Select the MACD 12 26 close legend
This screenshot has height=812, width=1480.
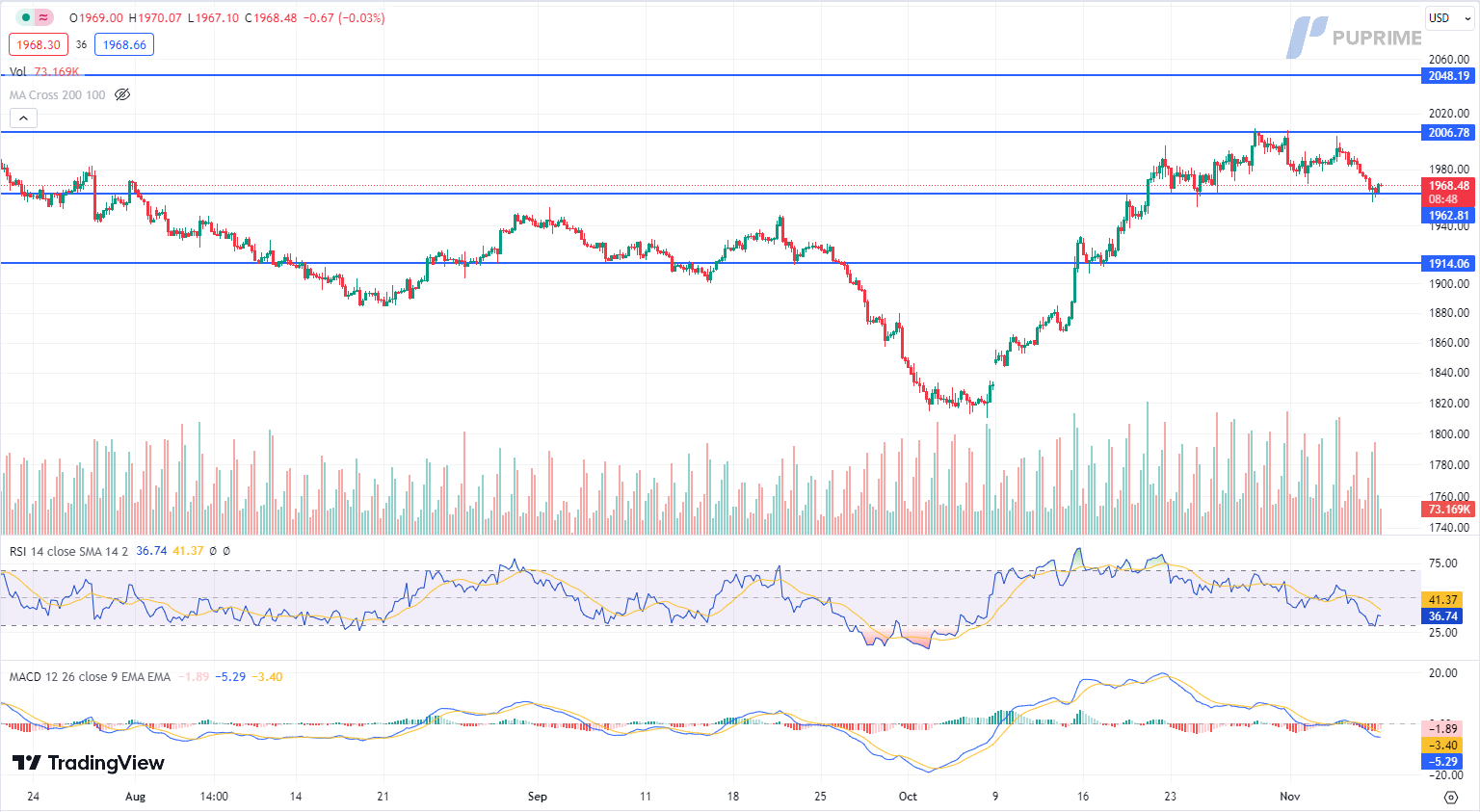tap(90, 676)
